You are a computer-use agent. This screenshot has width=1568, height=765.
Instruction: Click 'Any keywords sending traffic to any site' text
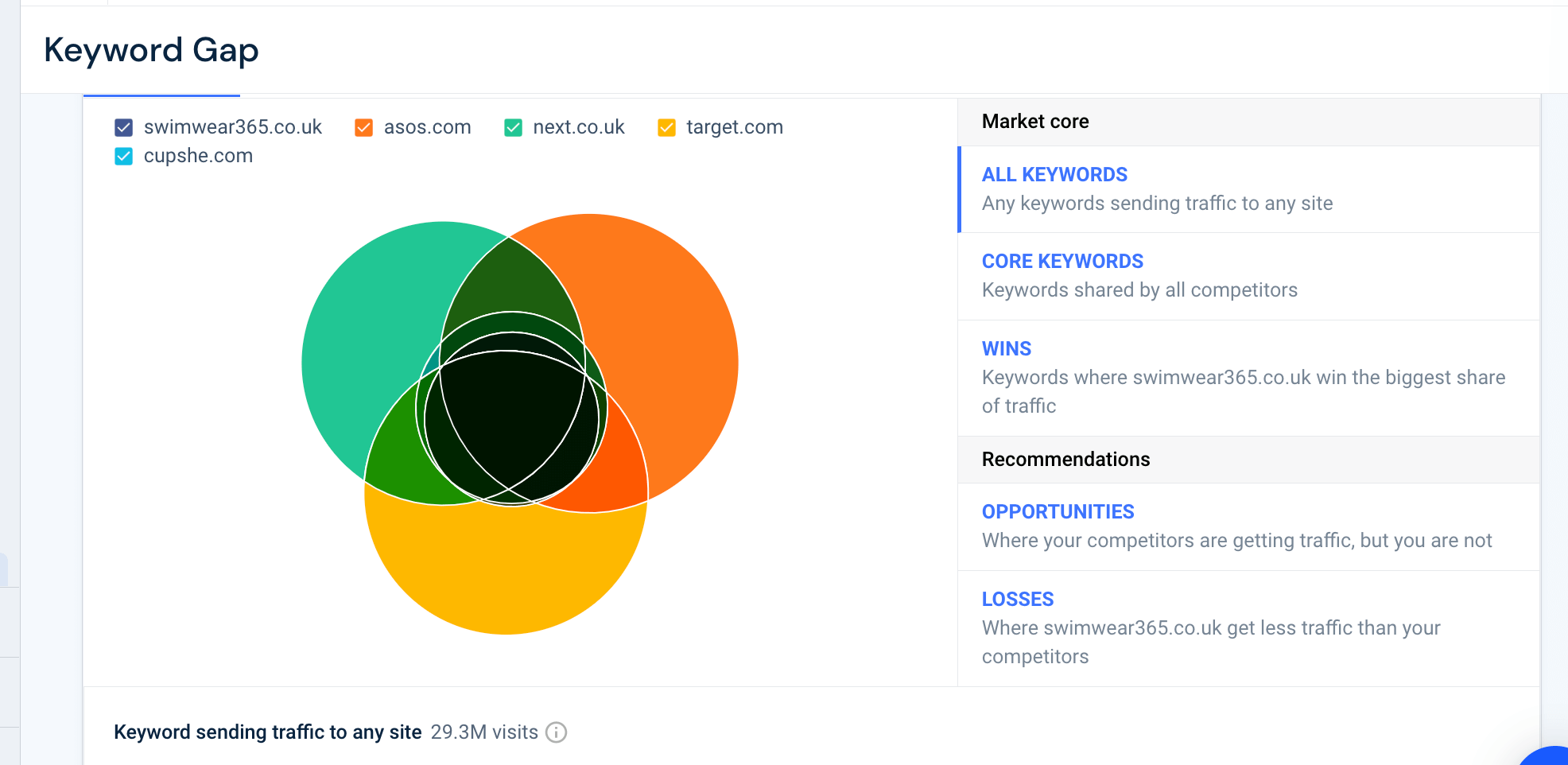pyautogui.click(x=1157, y=204)
